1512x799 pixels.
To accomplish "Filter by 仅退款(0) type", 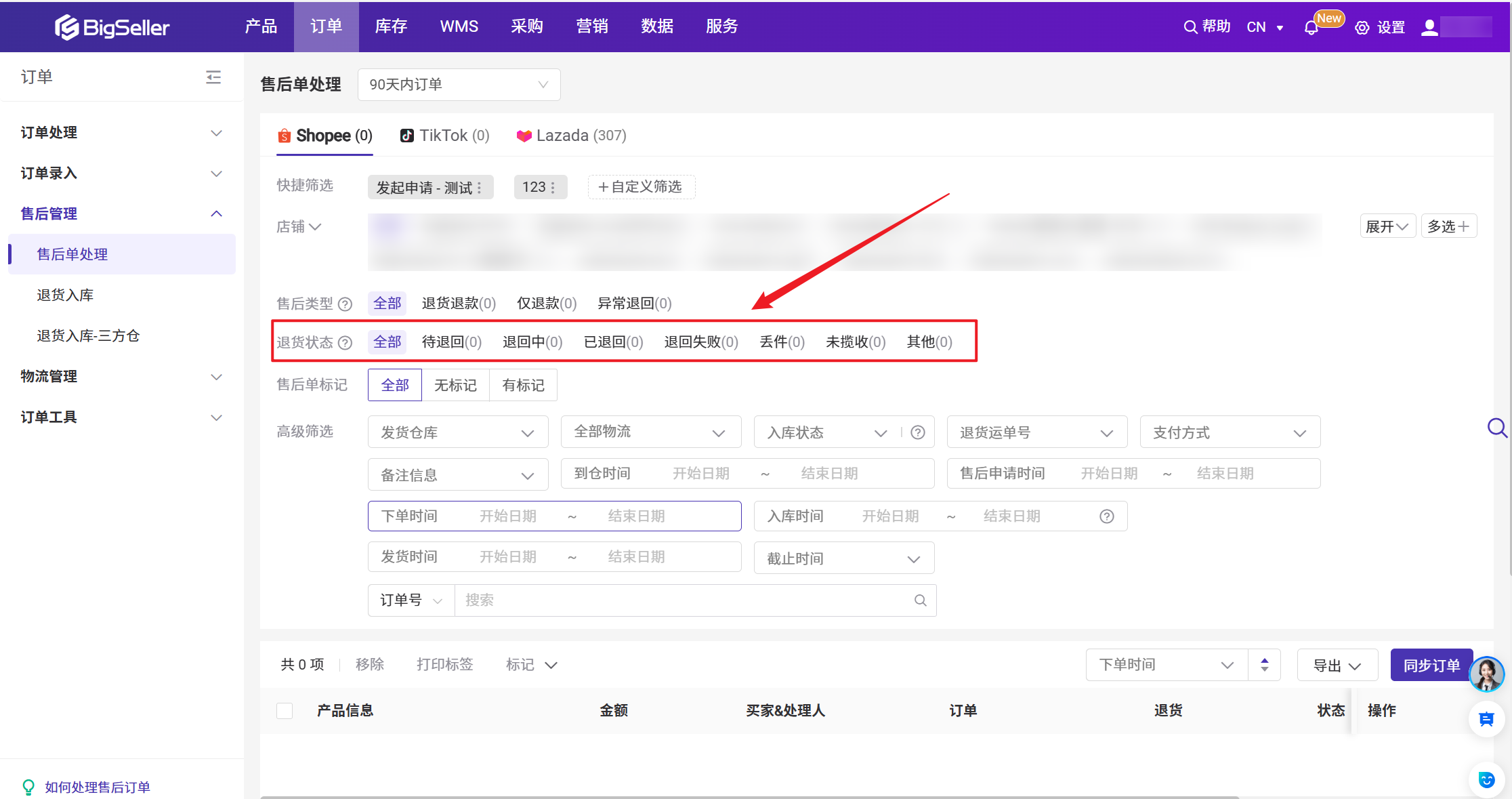I will coord(547,304).
